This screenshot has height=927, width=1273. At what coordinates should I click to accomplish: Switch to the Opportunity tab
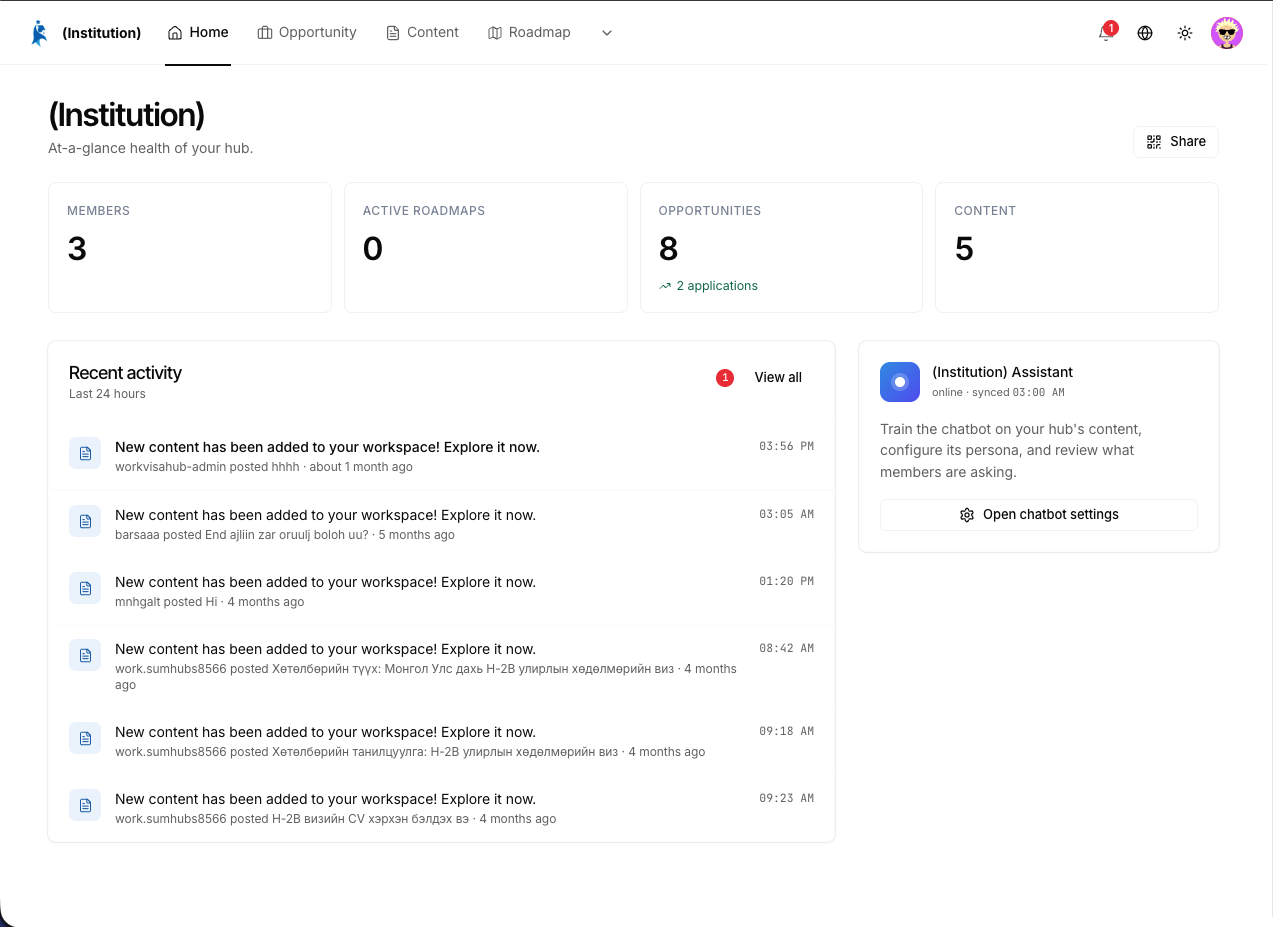pyautogui.click(x=307, y=32)
